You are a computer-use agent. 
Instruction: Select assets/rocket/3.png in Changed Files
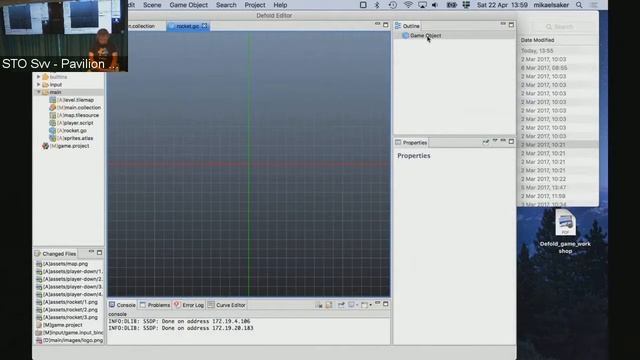pos(70,317)
